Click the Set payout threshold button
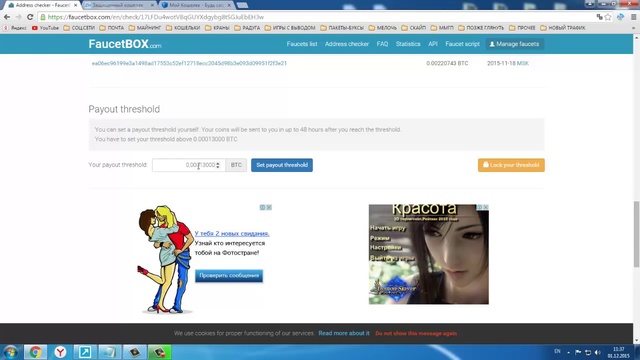The height and width of the screenshot is (360, 640). click(x=282, y=165)
